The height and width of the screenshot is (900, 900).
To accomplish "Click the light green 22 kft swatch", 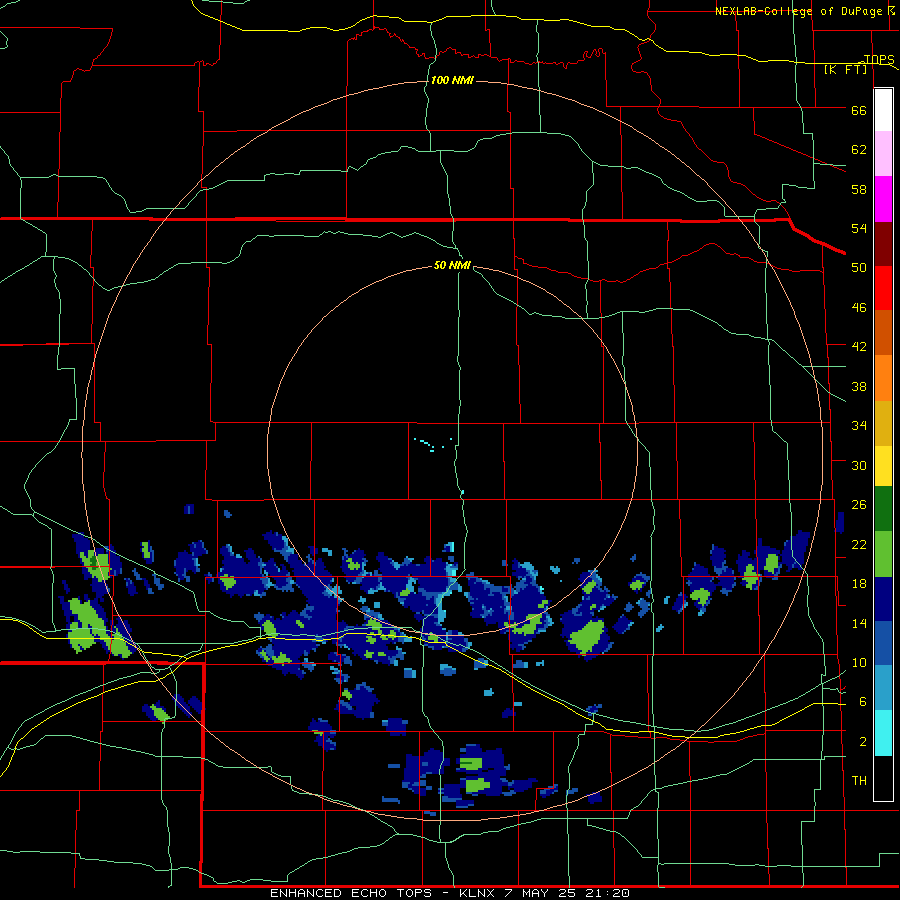I will pyautogui.click(x=883, y=554).
